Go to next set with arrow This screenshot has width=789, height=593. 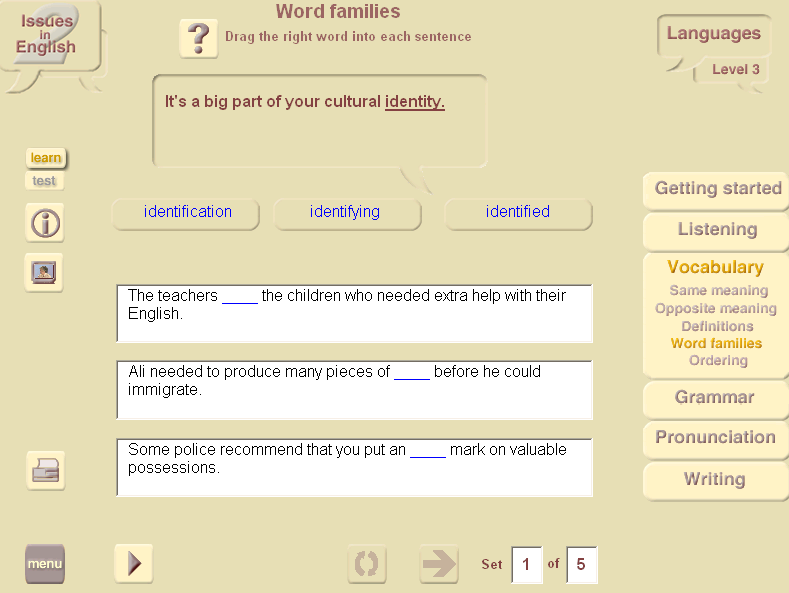coord(439,564)
